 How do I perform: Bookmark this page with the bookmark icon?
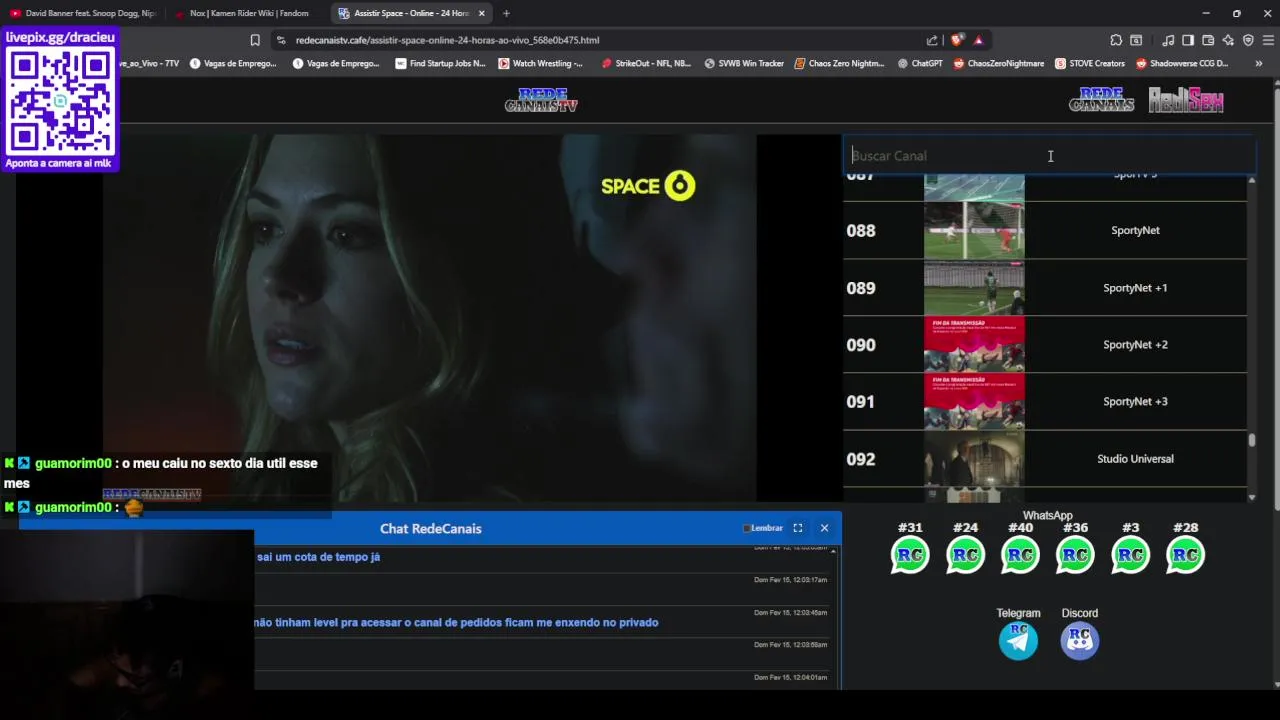(x=255, y=40)
